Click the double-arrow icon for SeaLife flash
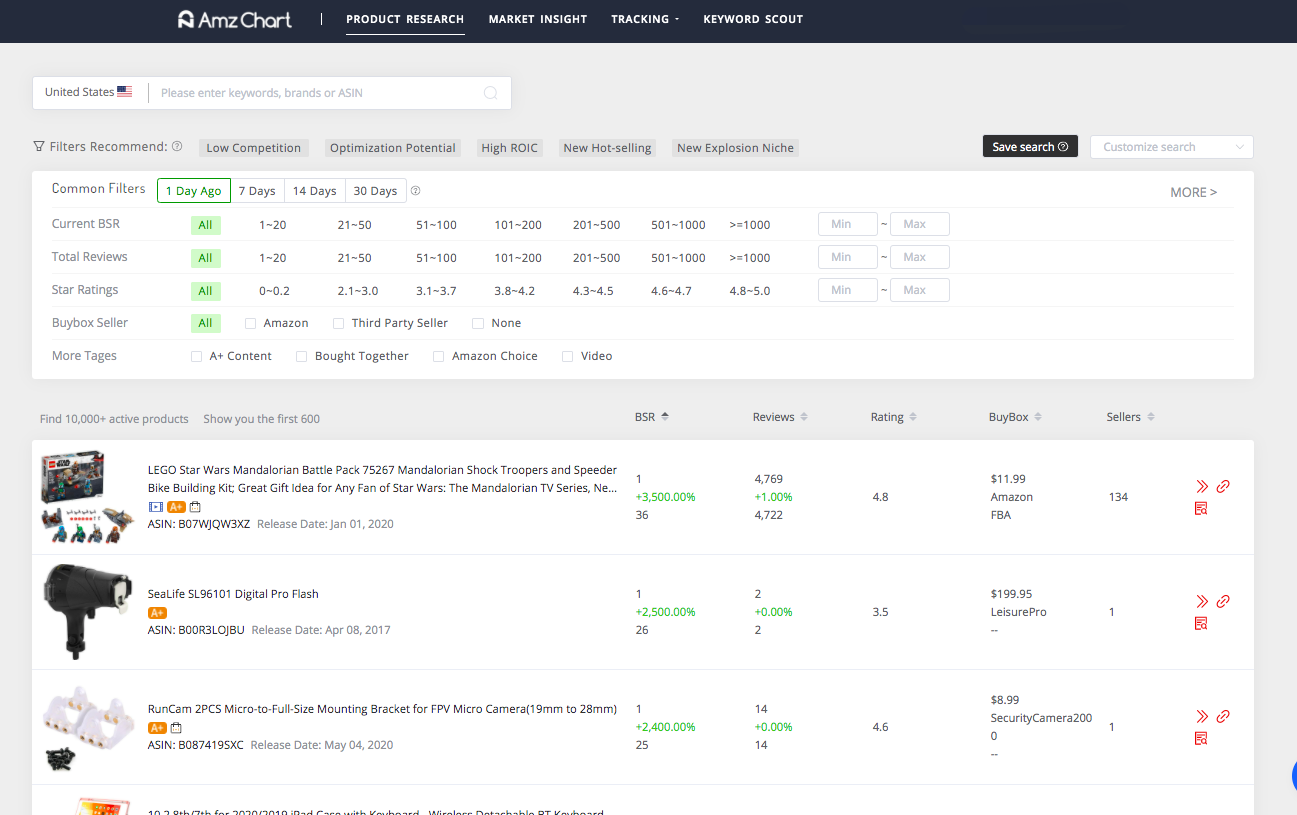Viewport: 1297px width, 815px height. (1202, 602)
